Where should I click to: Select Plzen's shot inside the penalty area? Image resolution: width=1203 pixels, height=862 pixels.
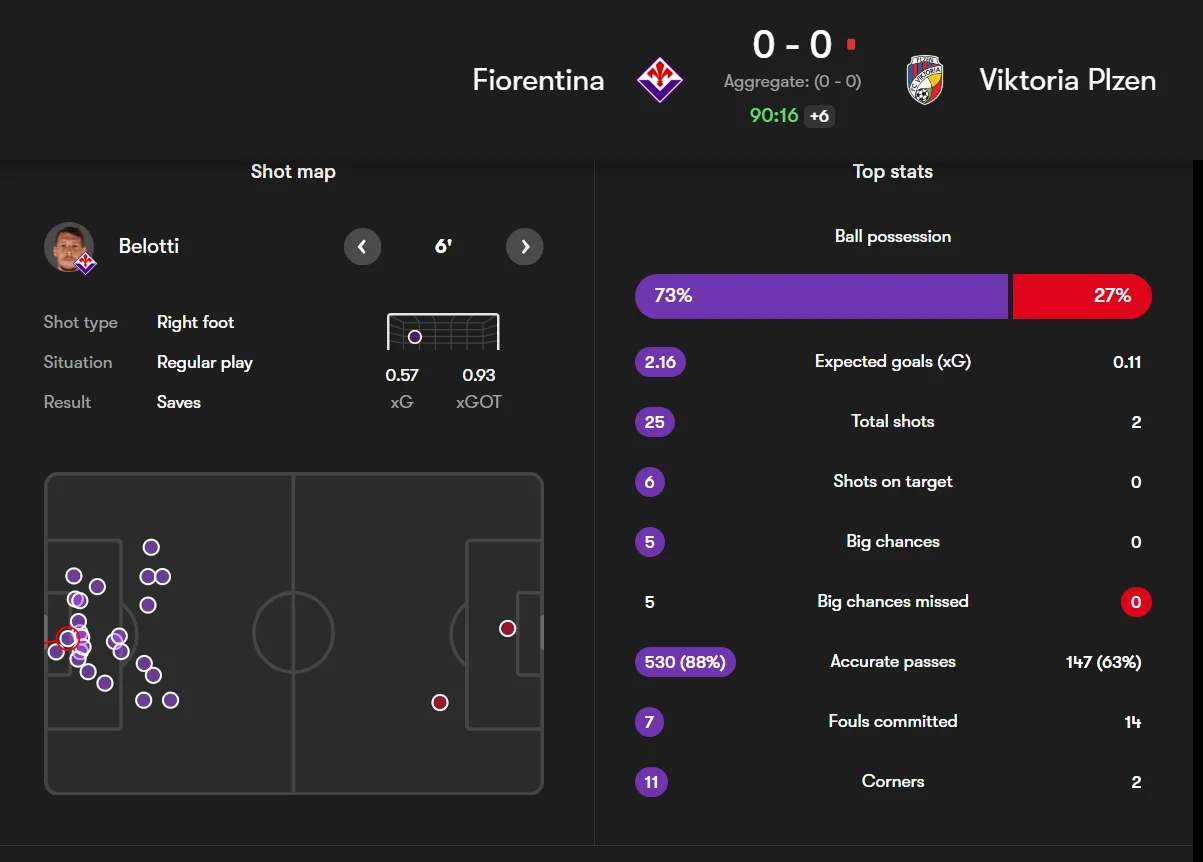tap(508, 628)
